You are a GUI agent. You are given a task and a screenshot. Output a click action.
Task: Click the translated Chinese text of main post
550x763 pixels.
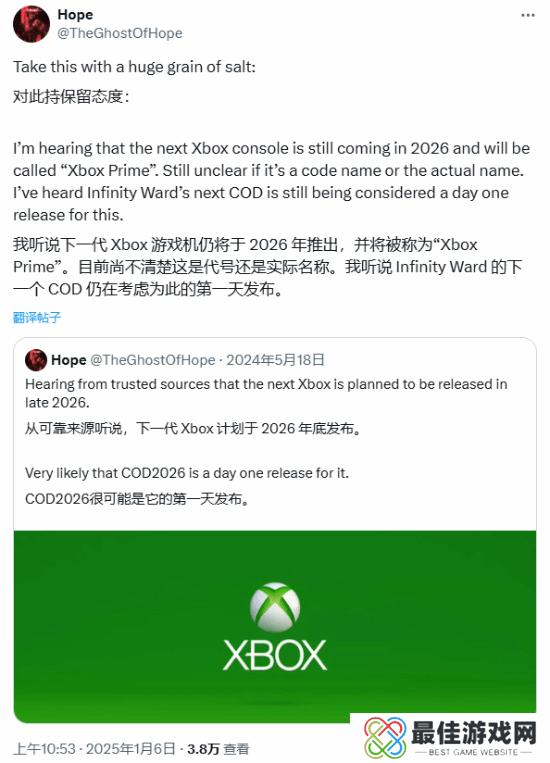(x=268, y=267)
